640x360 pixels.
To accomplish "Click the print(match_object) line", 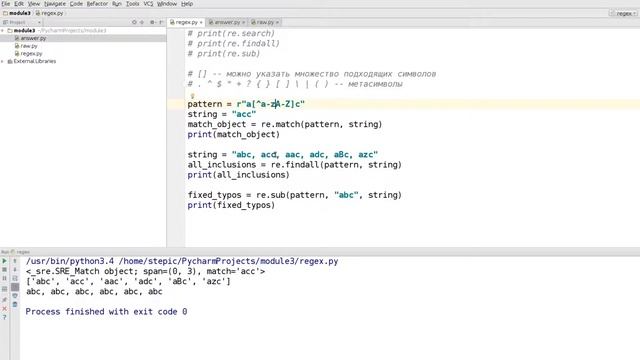I will coord(233,134).
